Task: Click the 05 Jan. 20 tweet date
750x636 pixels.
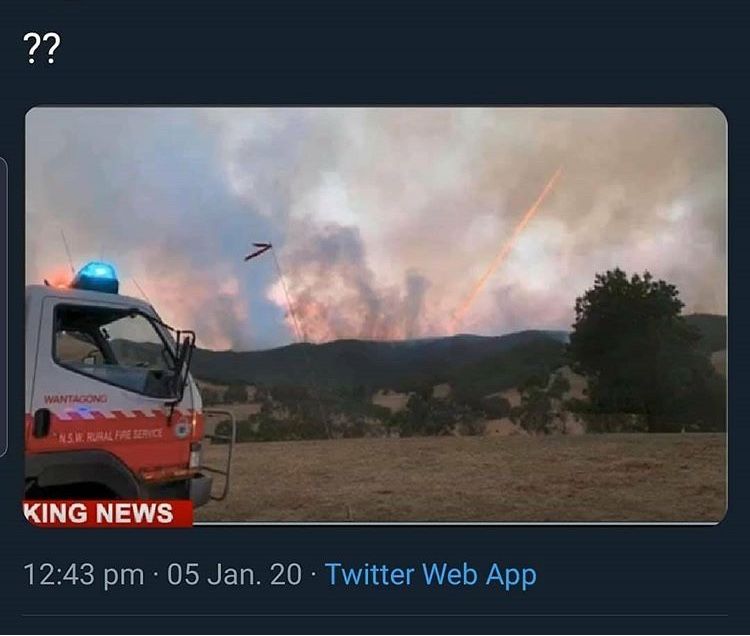Action: point(234,574)
